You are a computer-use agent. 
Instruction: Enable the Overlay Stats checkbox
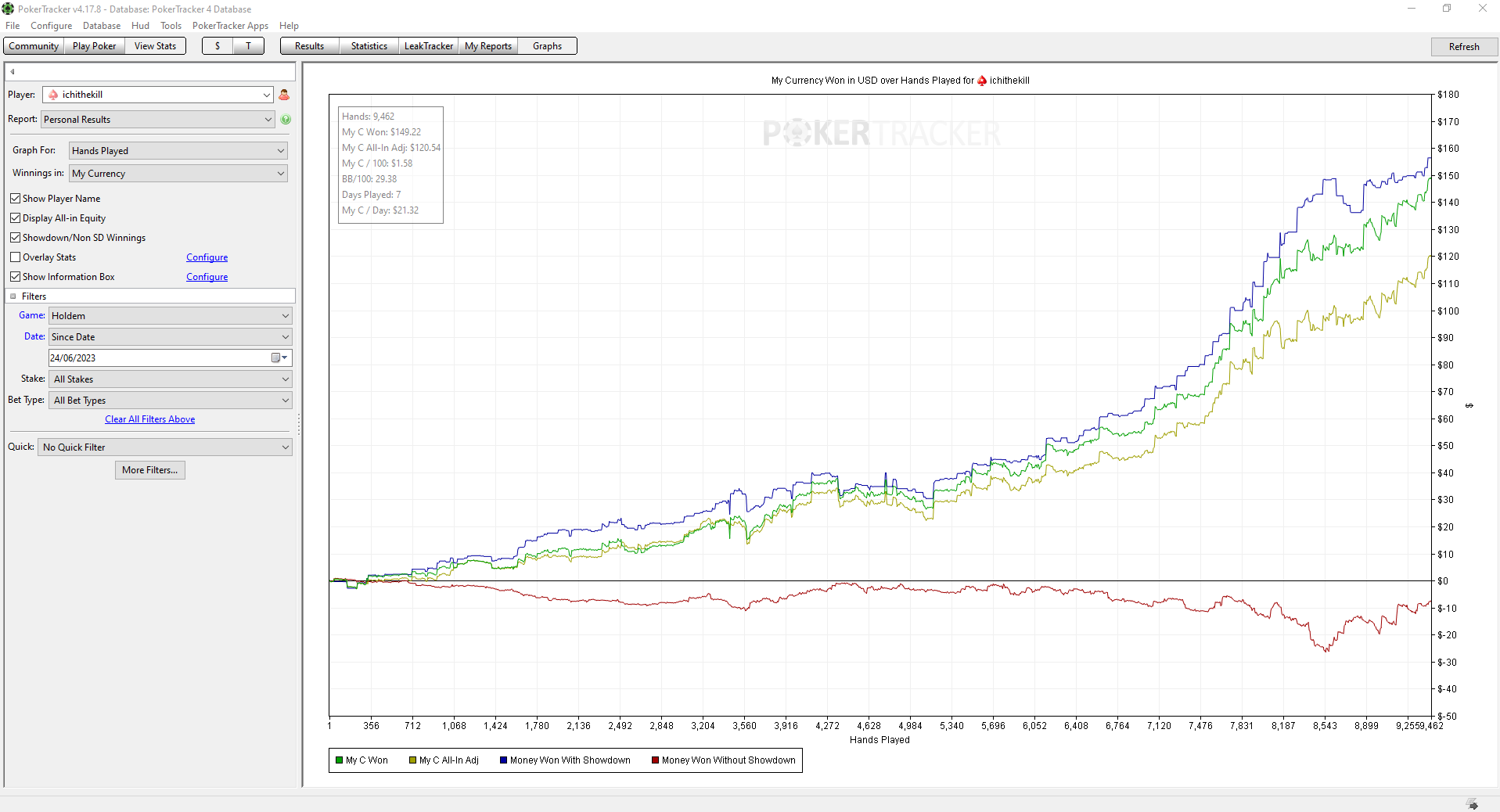16,257
